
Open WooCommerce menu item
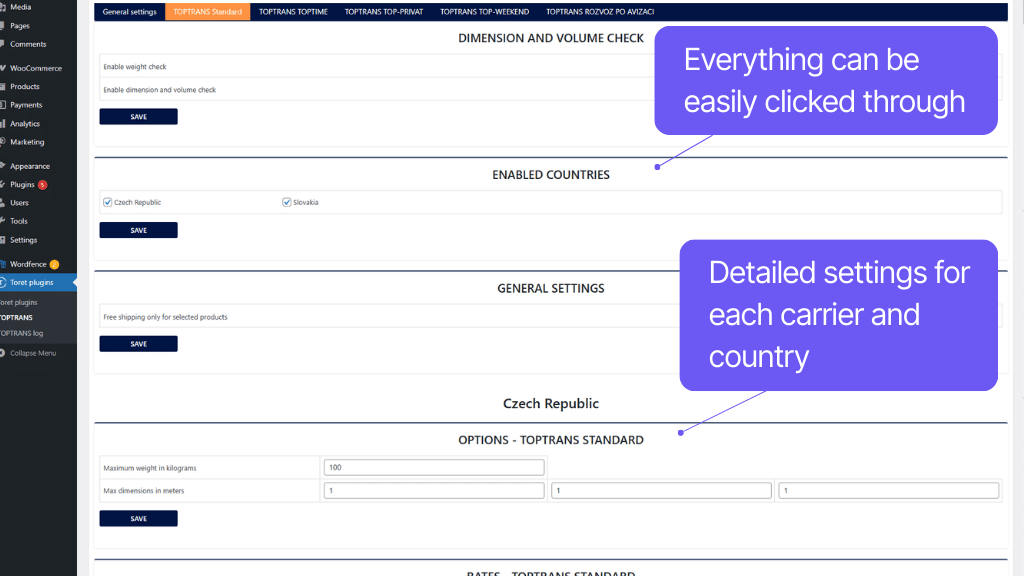pyautogui.click(x=38, y=68)
